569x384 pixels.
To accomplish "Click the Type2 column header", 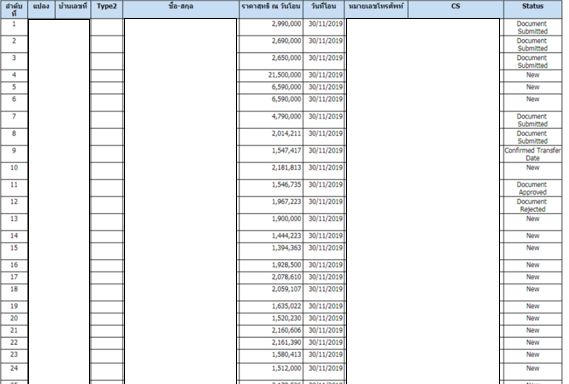I will point(107,9).
